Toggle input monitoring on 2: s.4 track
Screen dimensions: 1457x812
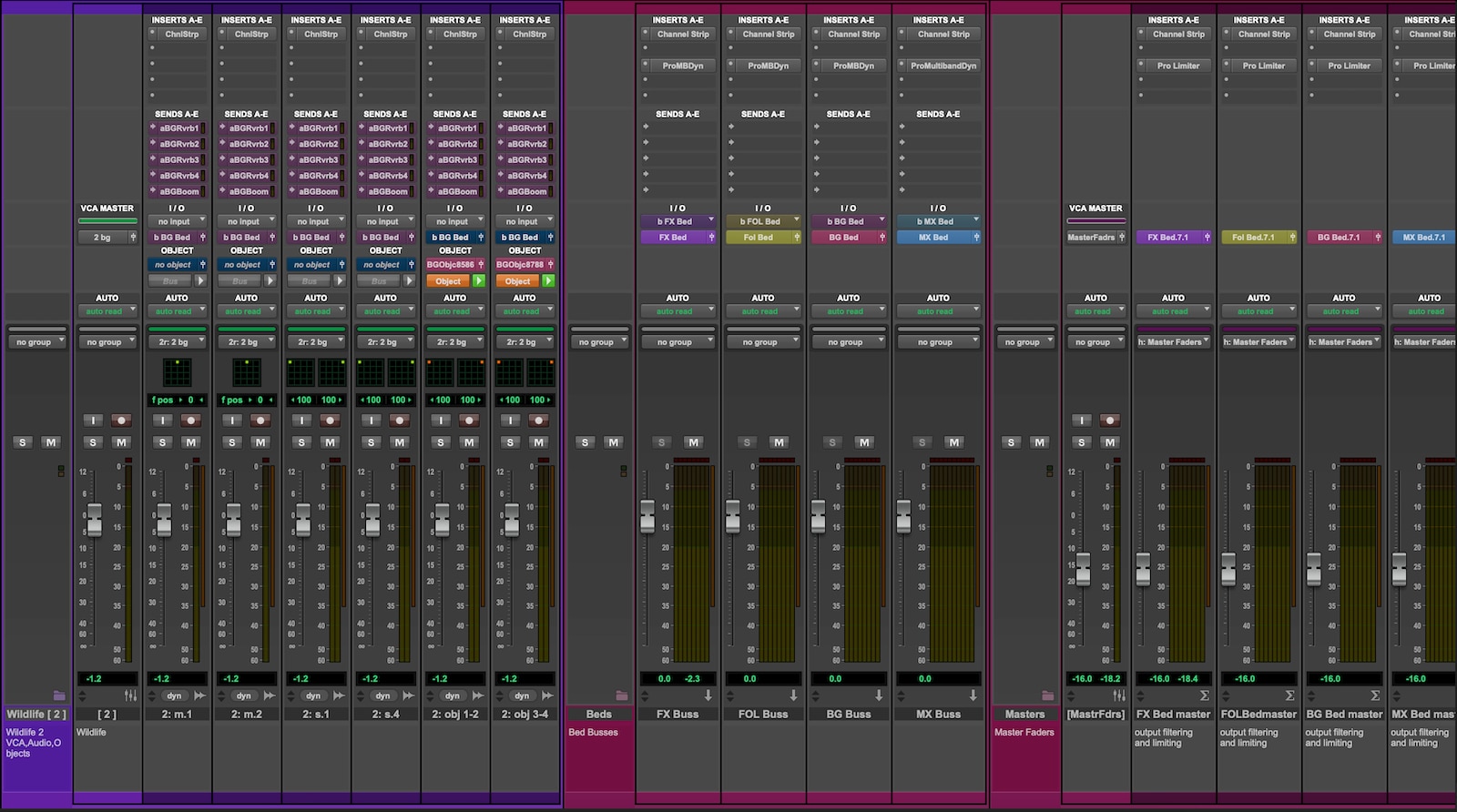click(371, 421)
